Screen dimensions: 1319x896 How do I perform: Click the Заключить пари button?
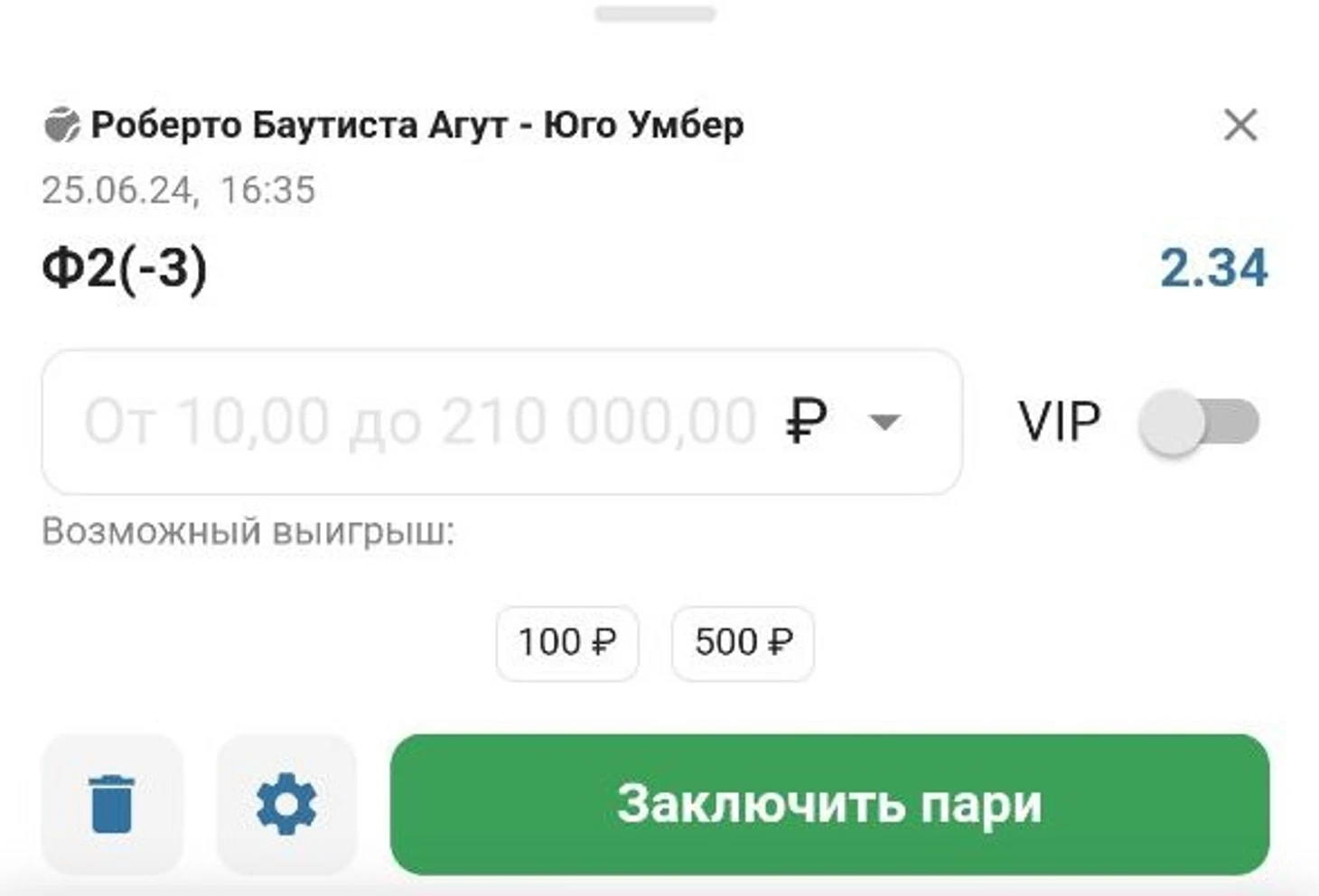(829, 804)
